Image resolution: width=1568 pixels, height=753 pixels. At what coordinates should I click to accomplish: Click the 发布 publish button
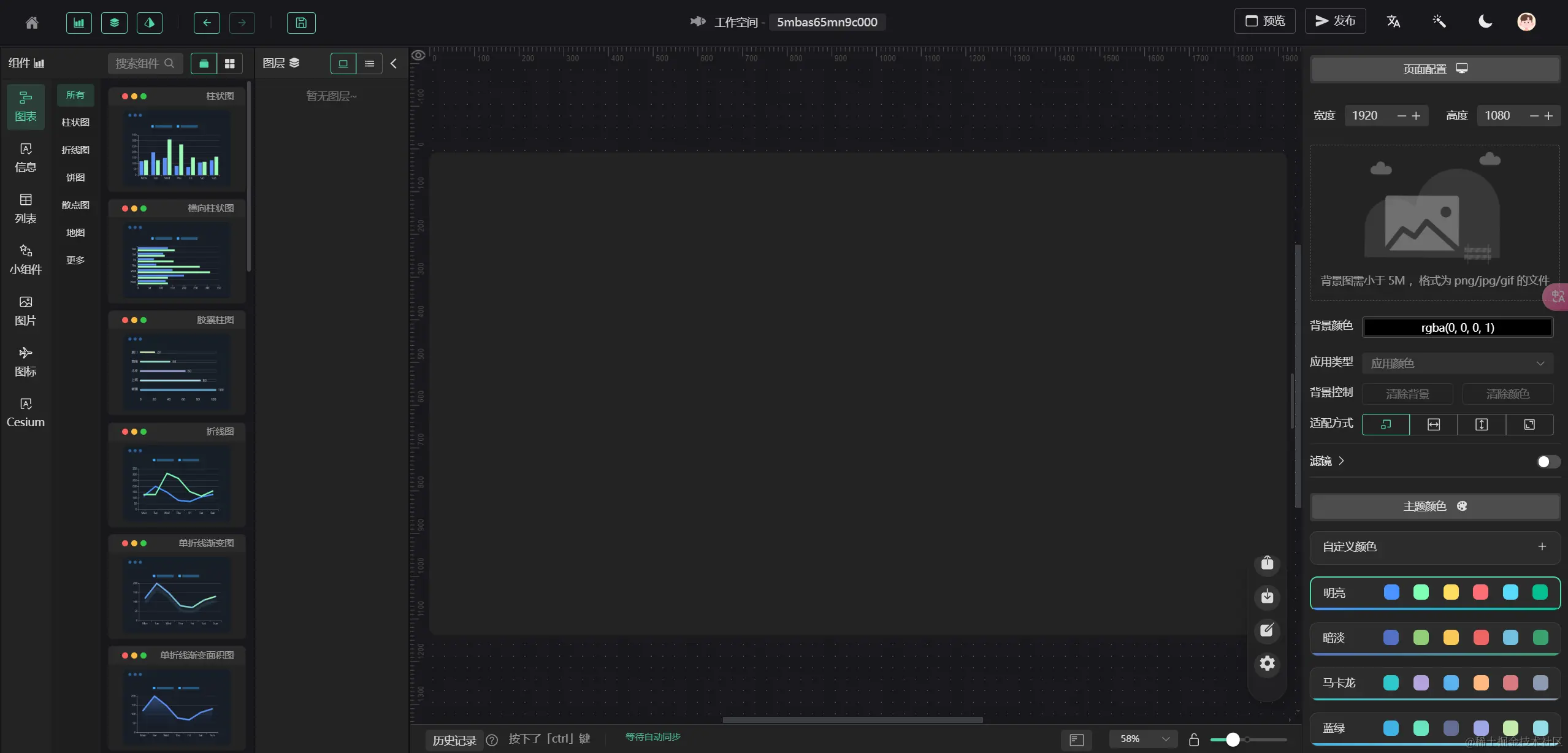[1335, 21]
